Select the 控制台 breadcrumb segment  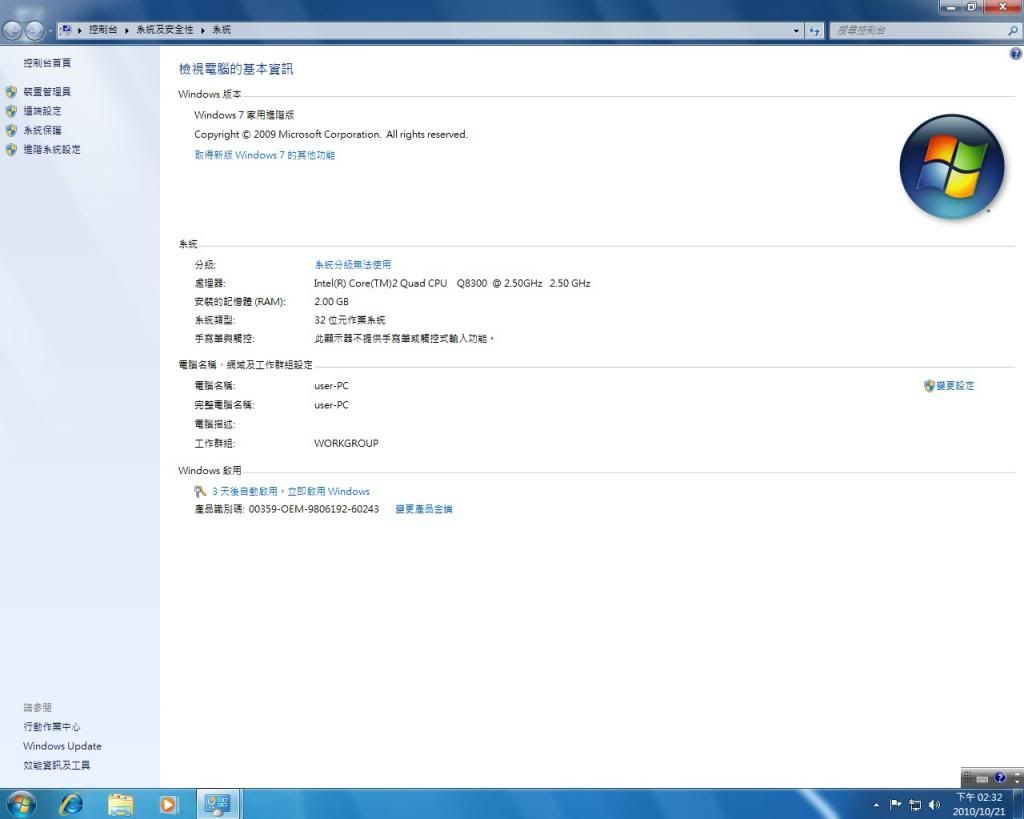click(x=103, y=30)
